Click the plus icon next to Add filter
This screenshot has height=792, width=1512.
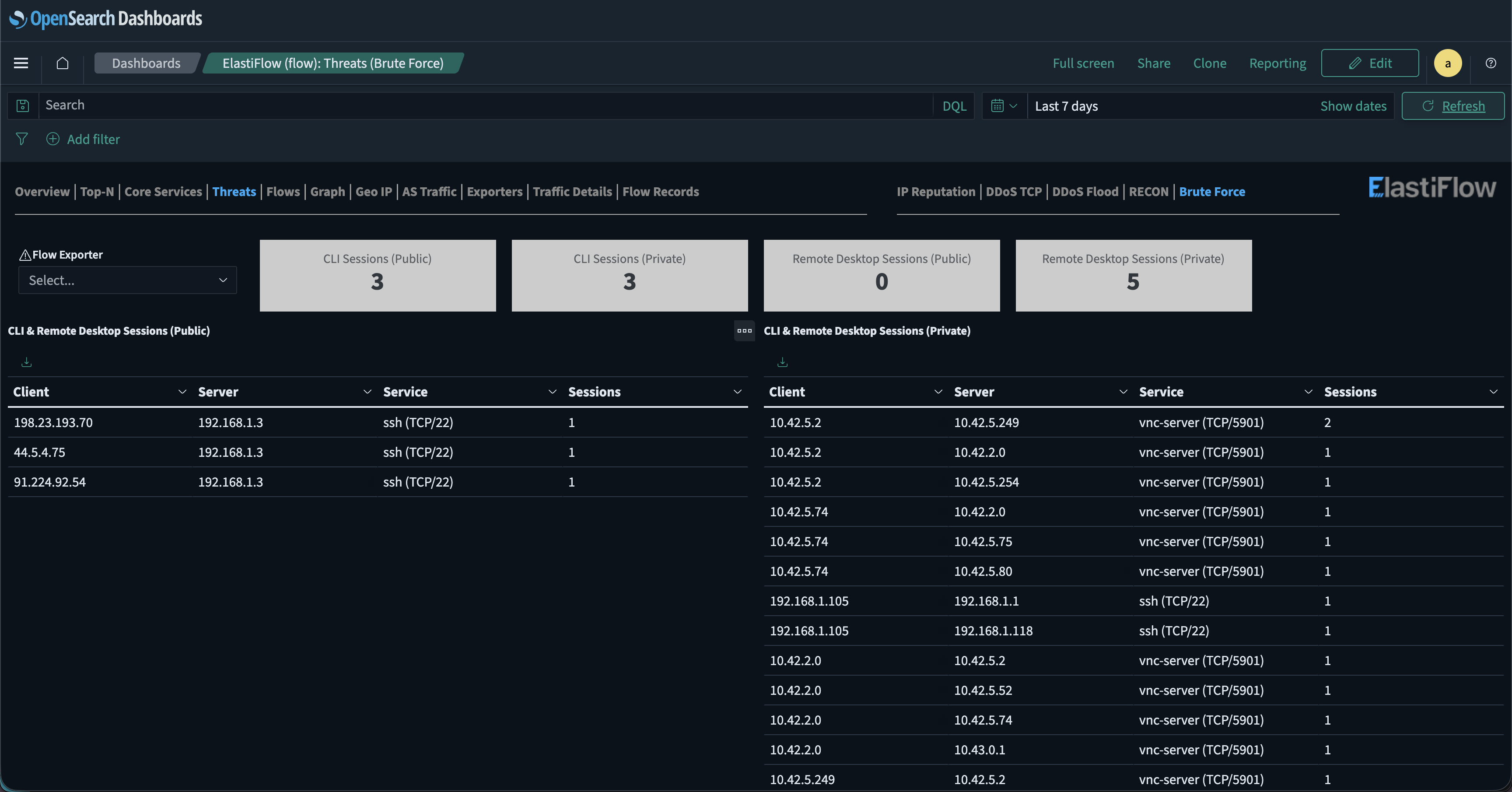52,139
